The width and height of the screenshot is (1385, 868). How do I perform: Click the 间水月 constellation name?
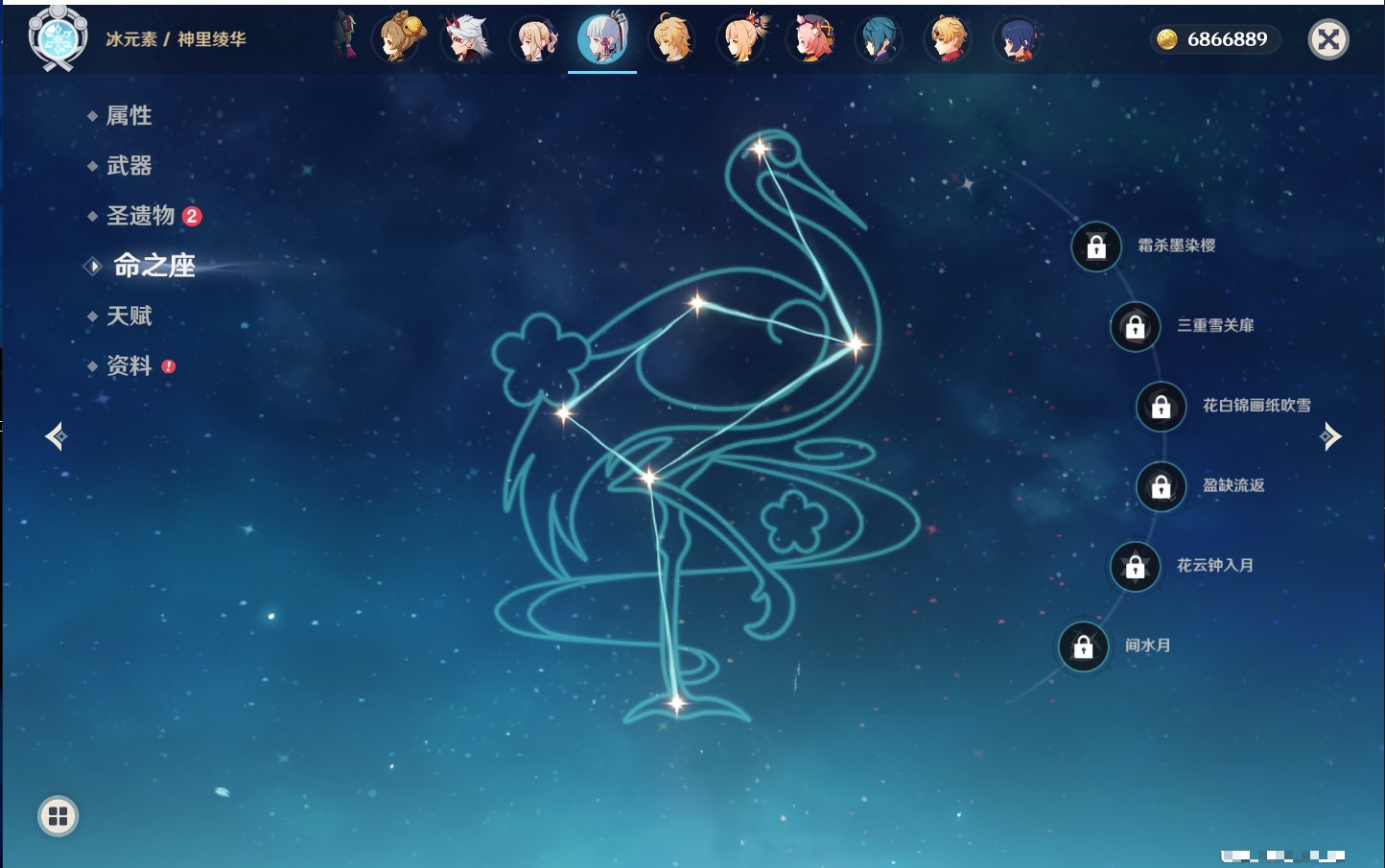pyautogui.click(x=1148, y=645)
